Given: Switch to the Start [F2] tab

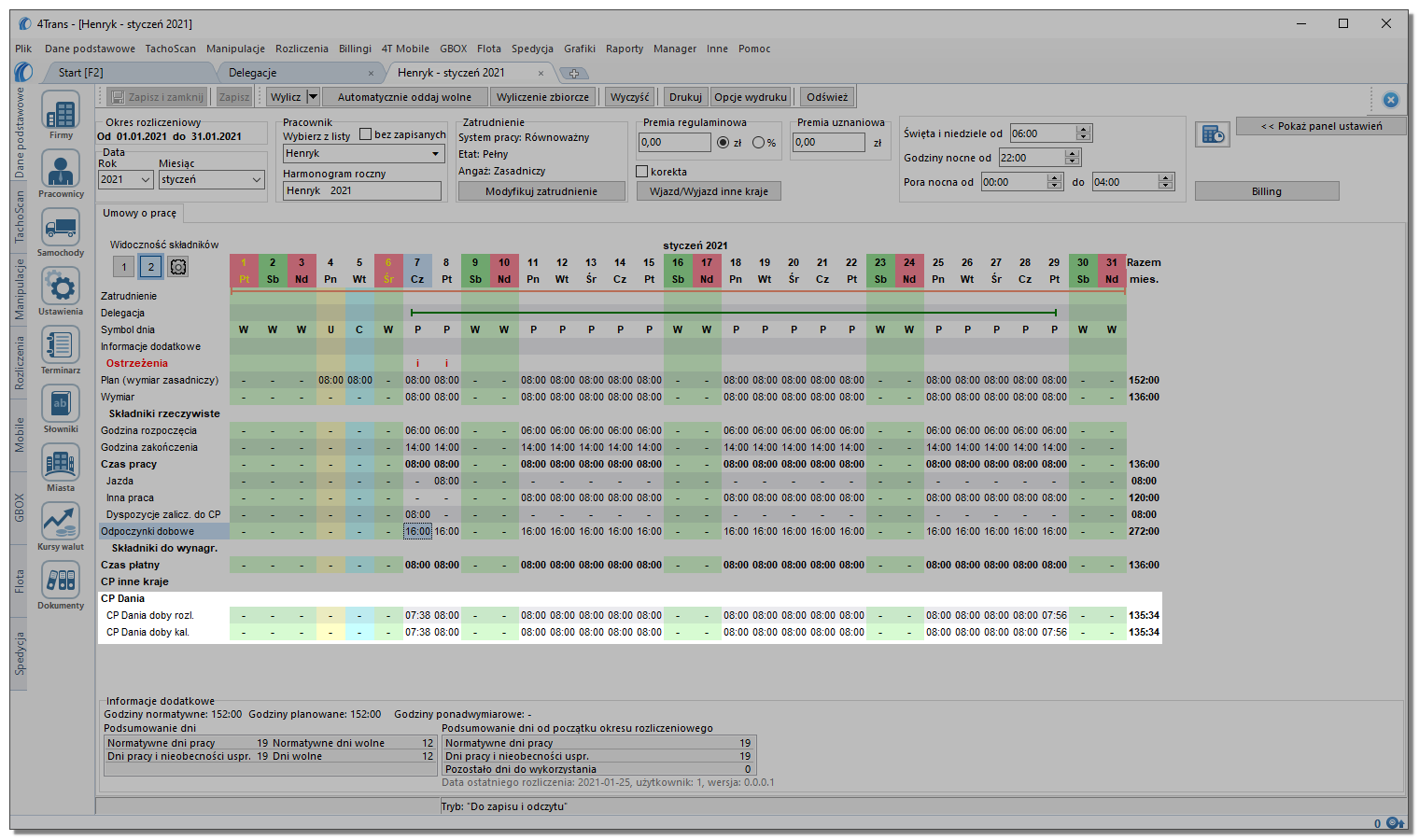Looking at the screenshot, I should [x=81, y=73].
